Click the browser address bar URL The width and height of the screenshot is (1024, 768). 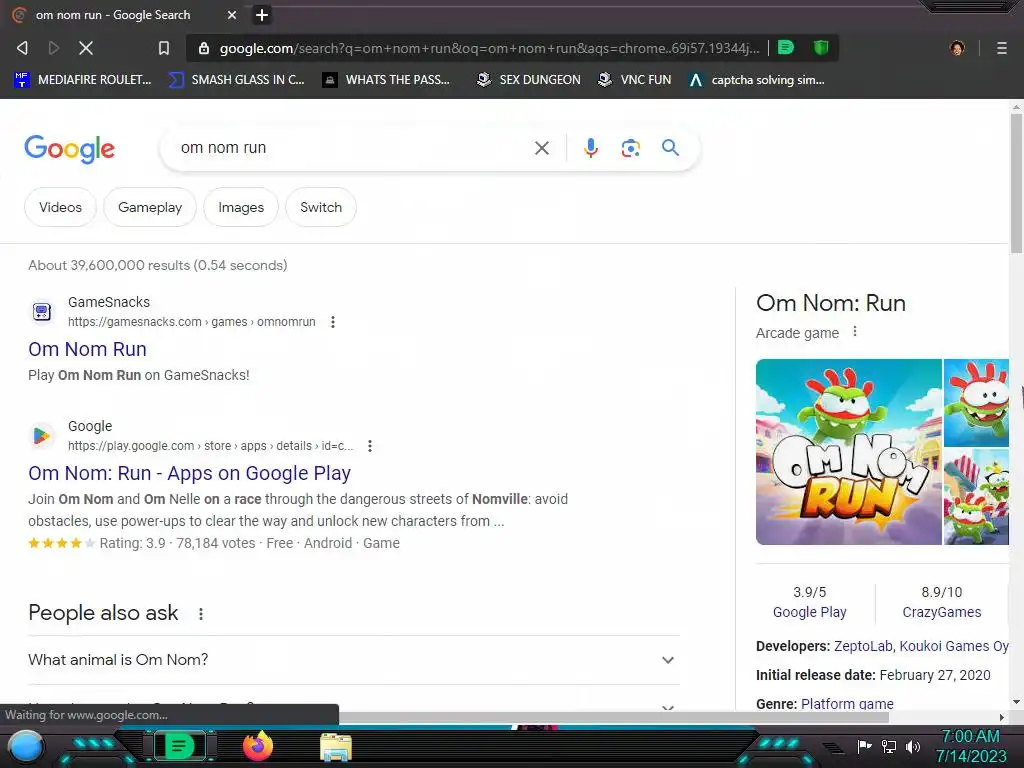pyautogui.click(x=488, y=48)
